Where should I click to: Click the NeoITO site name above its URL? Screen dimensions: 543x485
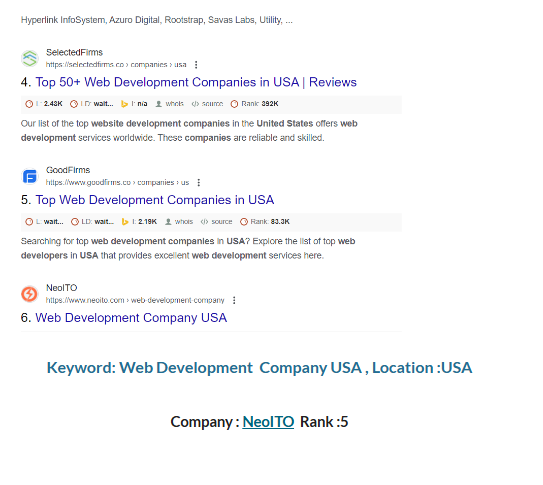(x=62, y=288)
